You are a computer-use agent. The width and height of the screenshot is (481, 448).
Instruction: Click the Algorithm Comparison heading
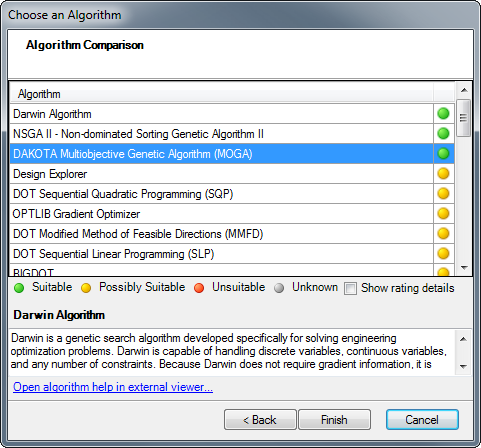coord(85,45)
